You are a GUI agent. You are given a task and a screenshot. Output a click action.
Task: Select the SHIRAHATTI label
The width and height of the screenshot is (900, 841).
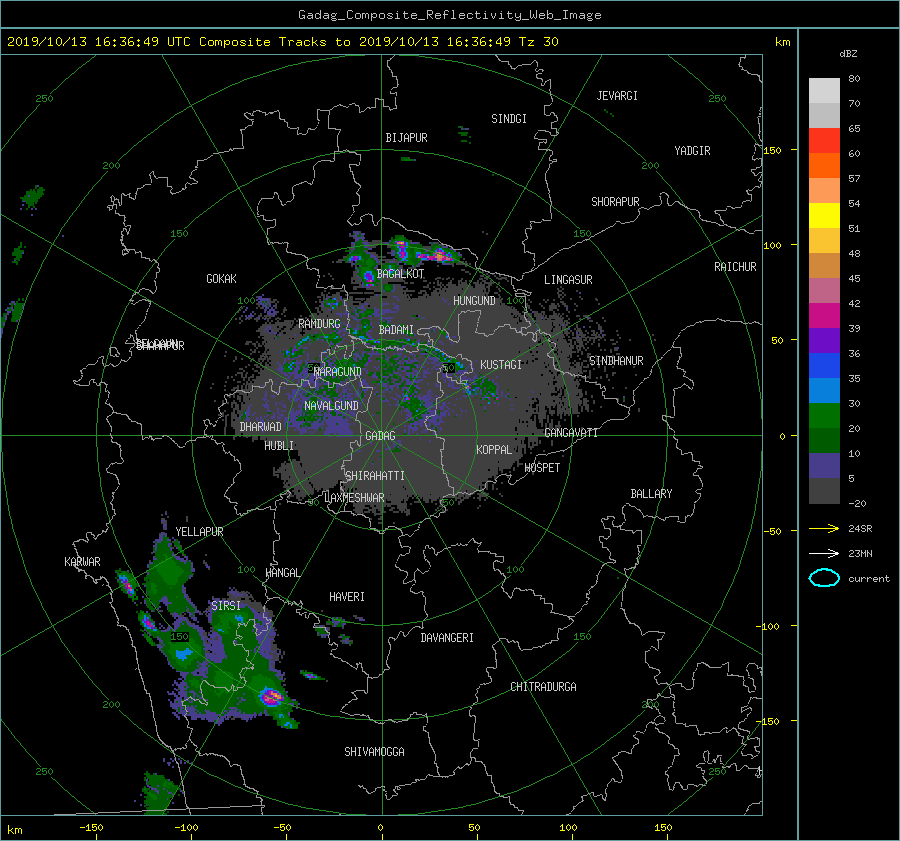click(375, 476)
